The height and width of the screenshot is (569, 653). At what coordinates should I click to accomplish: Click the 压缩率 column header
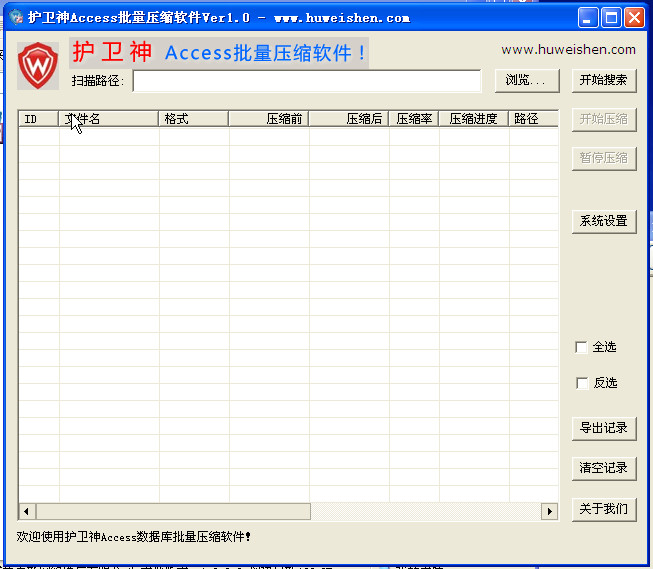tap(413, 119)
